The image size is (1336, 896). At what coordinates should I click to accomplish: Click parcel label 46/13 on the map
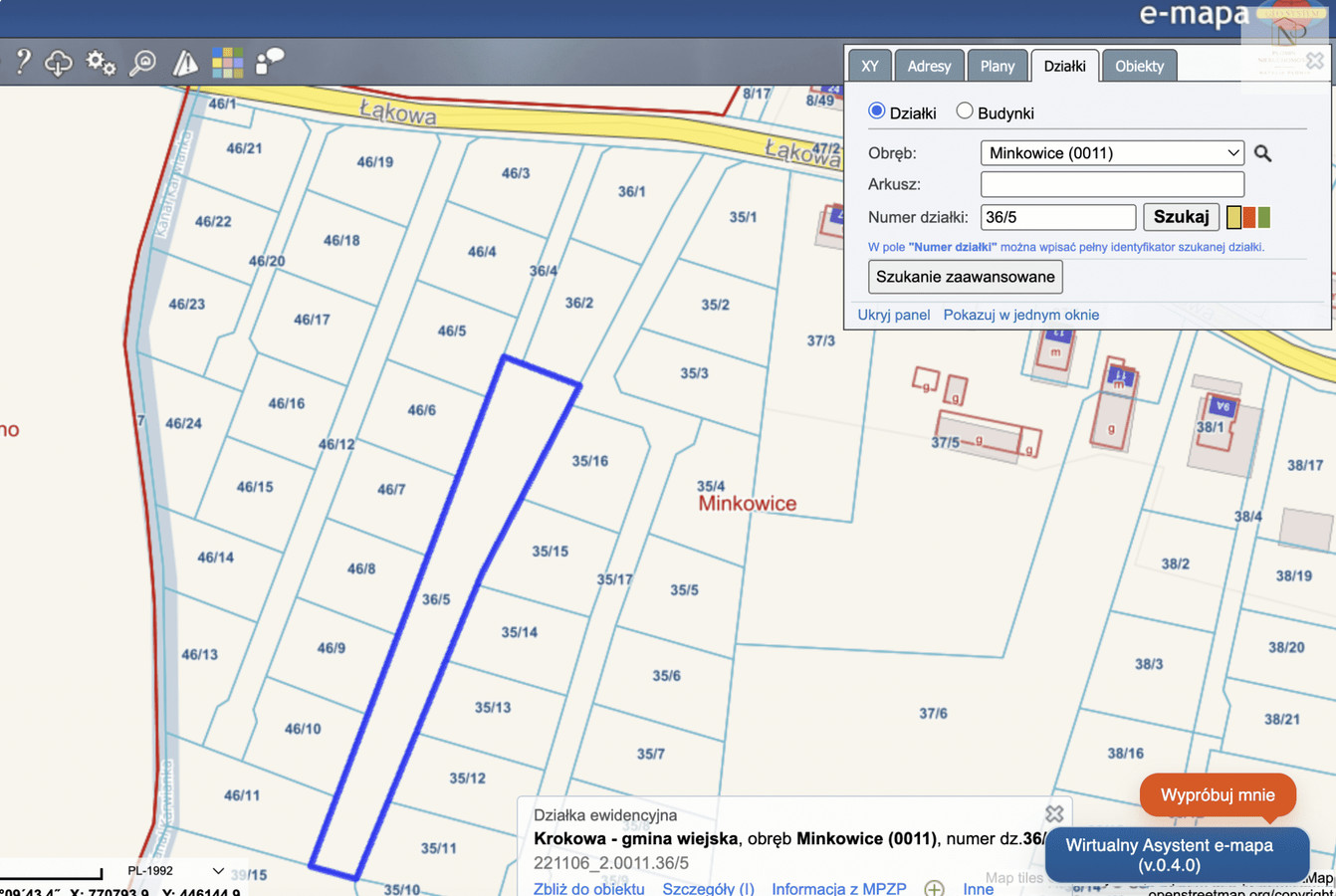click(x=199, y=654)
